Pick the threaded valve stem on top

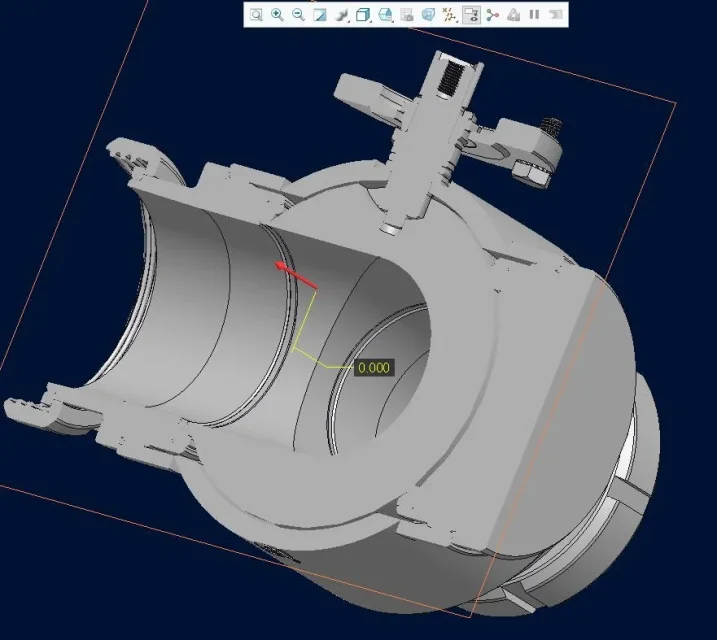click(449, 77)
